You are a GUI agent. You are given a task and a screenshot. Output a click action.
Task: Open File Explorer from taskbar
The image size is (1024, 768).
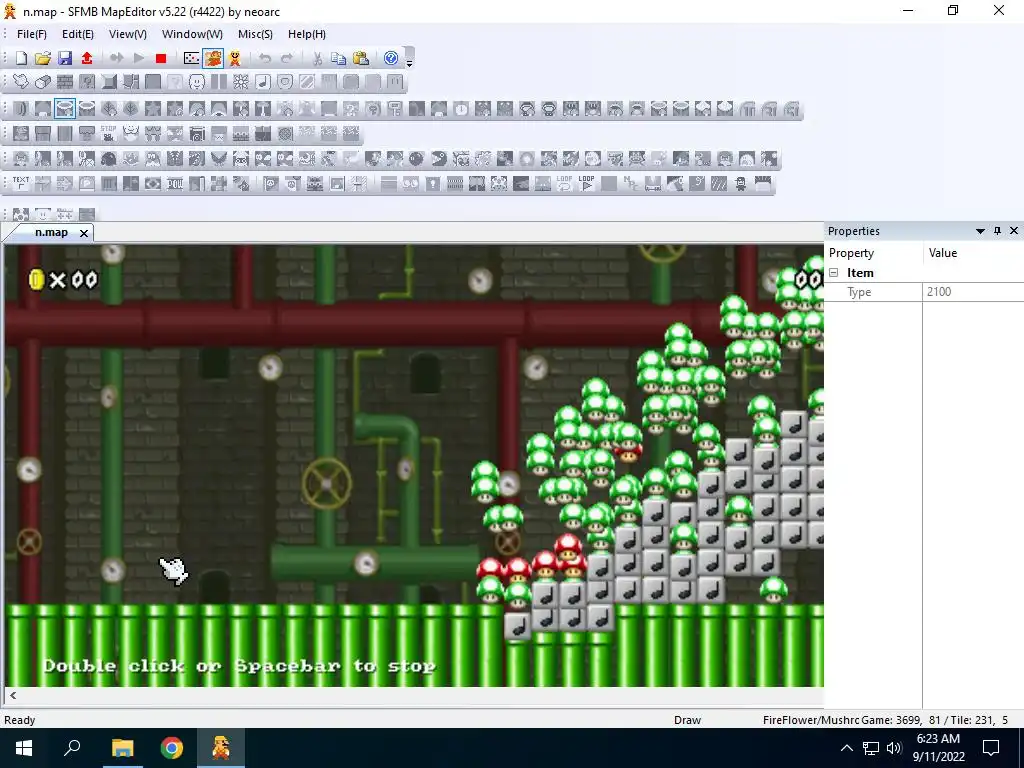pos(122,748)
